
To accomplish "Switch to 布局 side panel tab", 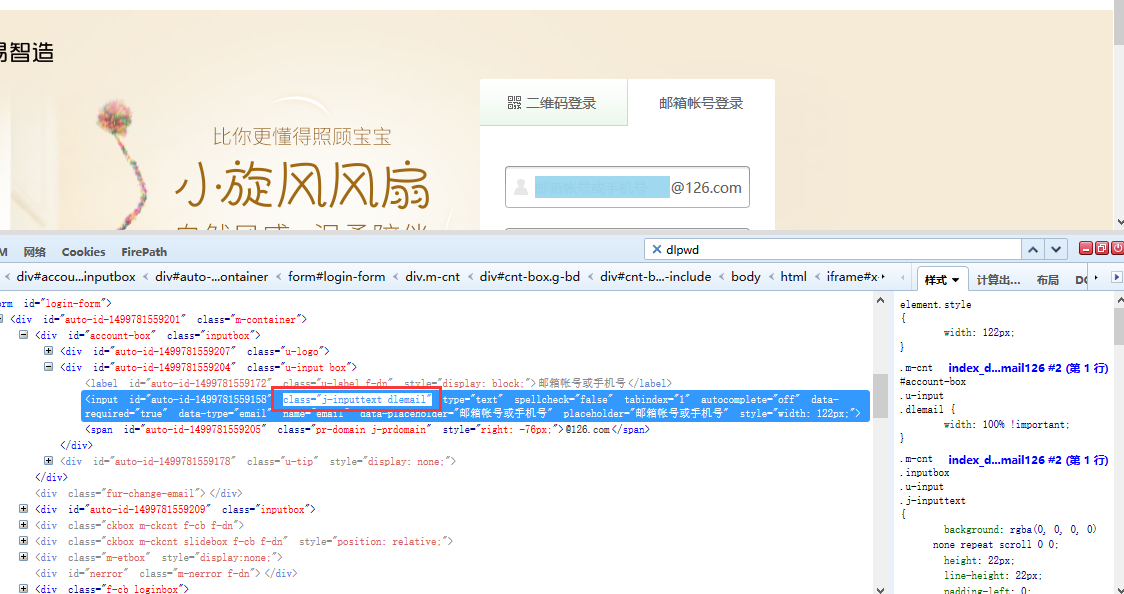I will [x=1047, y=279].
